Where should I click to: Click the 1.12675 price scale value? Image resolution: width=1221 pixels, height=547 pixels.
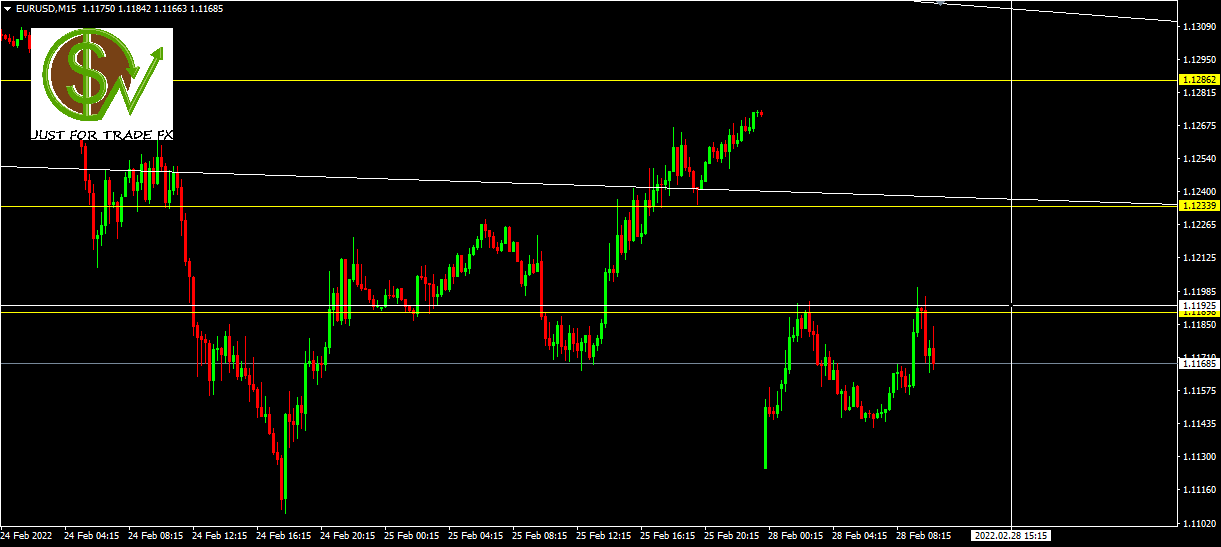(1199, 125)
